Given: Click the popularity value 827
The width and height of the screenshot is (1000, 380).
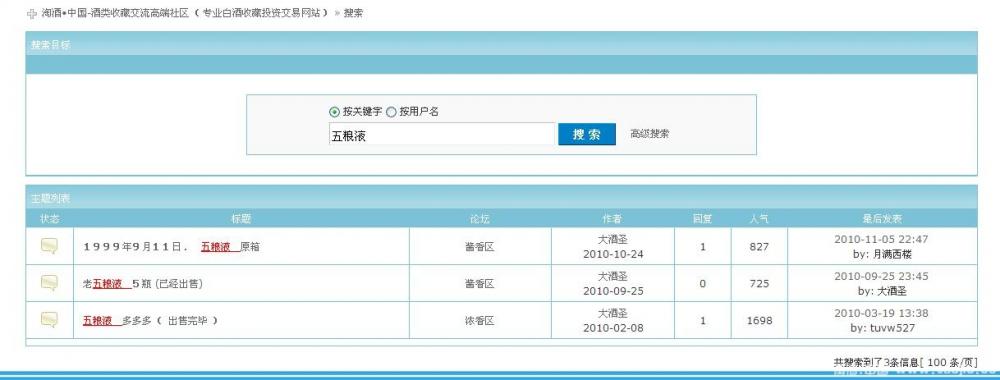Looking at the screenshot, I should (x=759, y=247).
